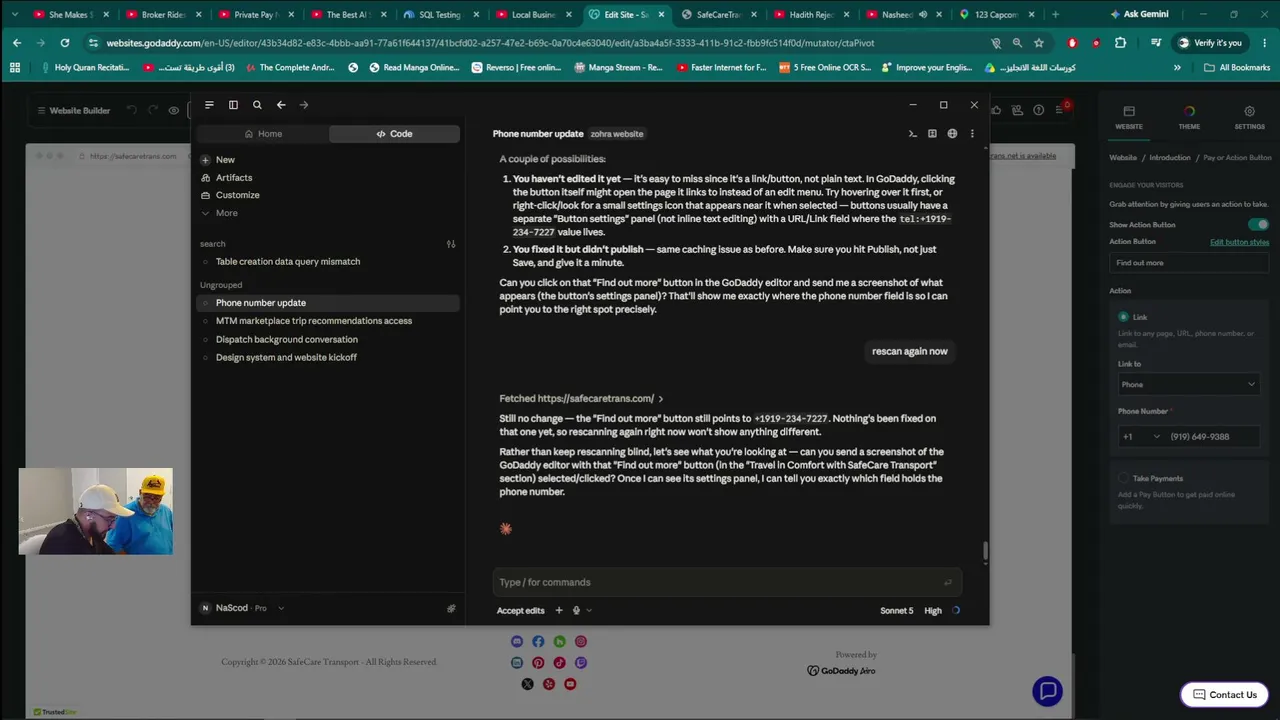Screen dimensions: 1280x720
Task: Show hidden bookmarks with double chevron
Action: click(x=1177, y=67)
